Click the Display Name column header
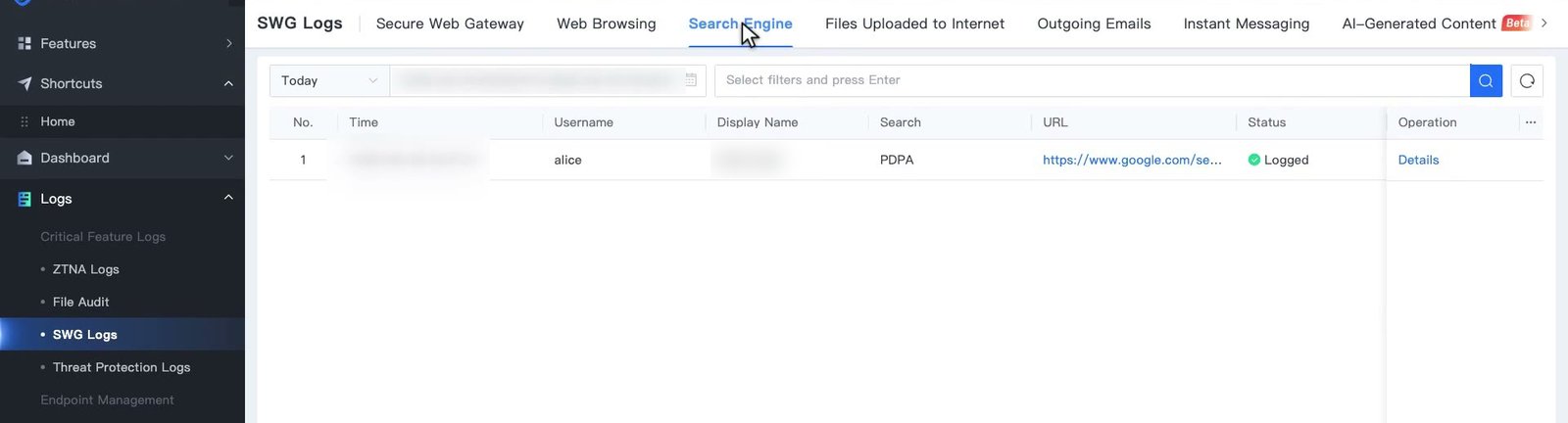The image size is (1568, 423). 758,122
